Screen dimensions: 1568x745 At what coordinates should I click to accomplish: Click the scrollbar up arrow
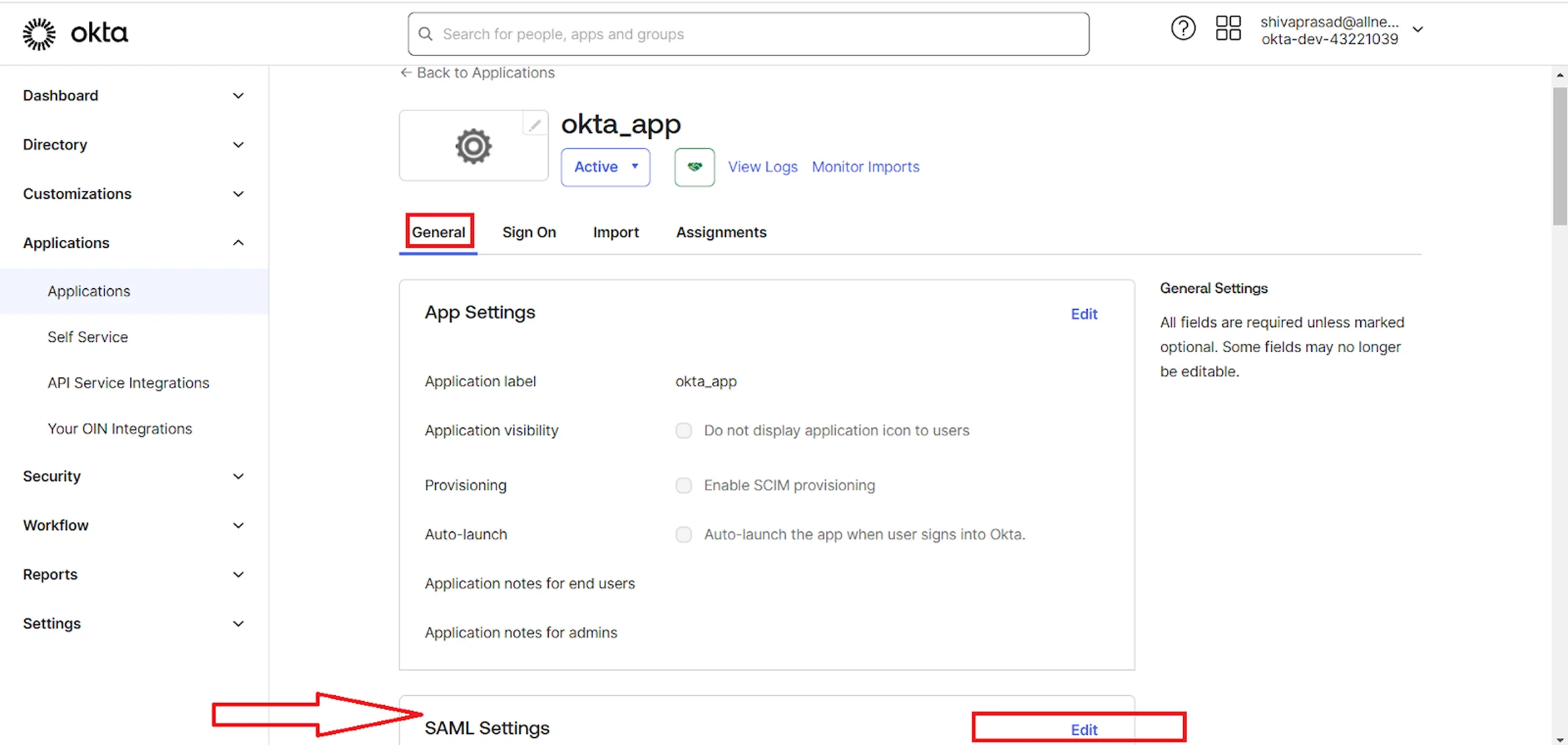[x=1560, y=75]
